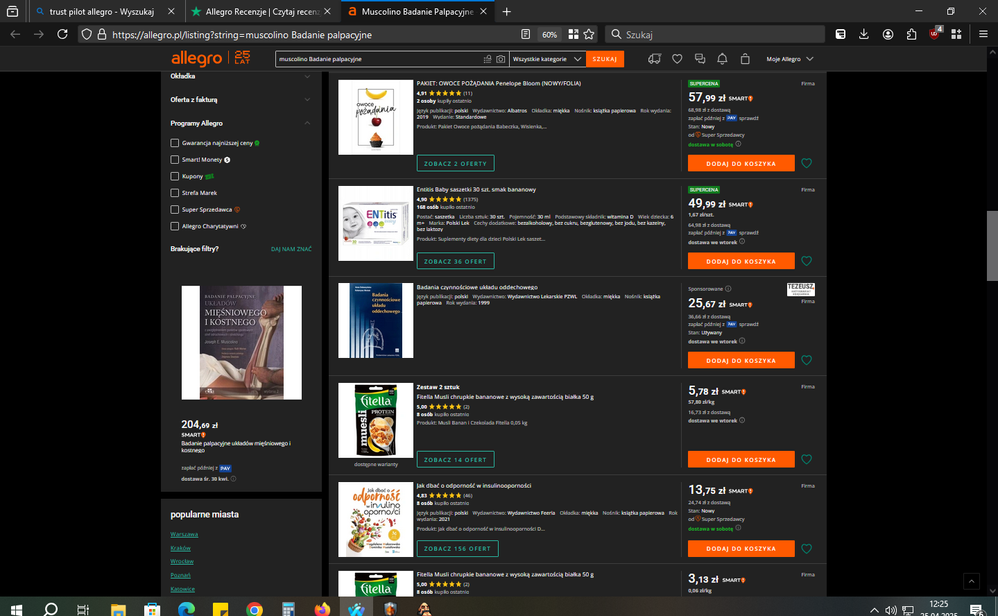Switch to Allegro Recenzje tab
The height and width of the screenshot is (616, 998).
262,11
